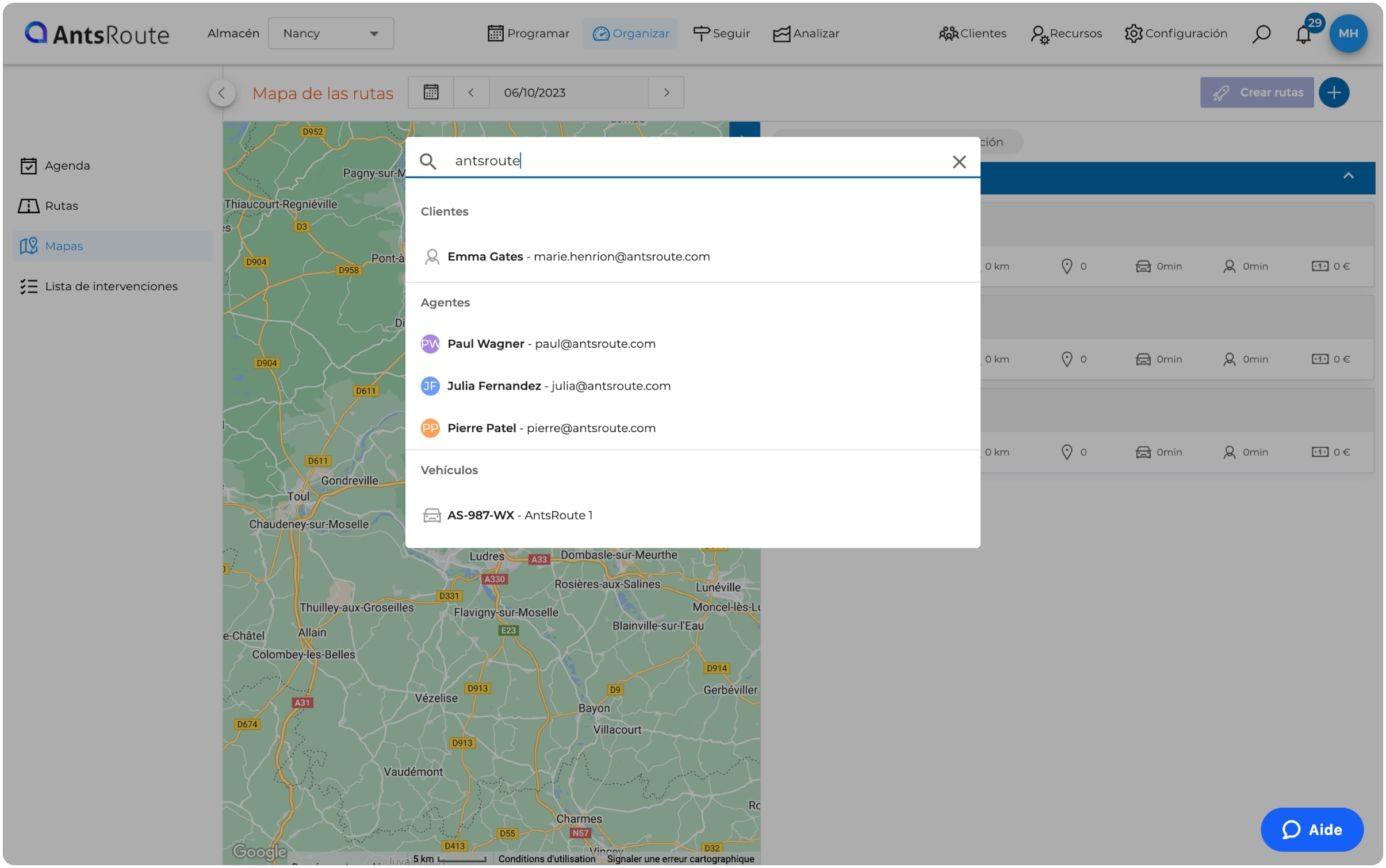Select agent Paul Wagner result

(x=692, y=344)
